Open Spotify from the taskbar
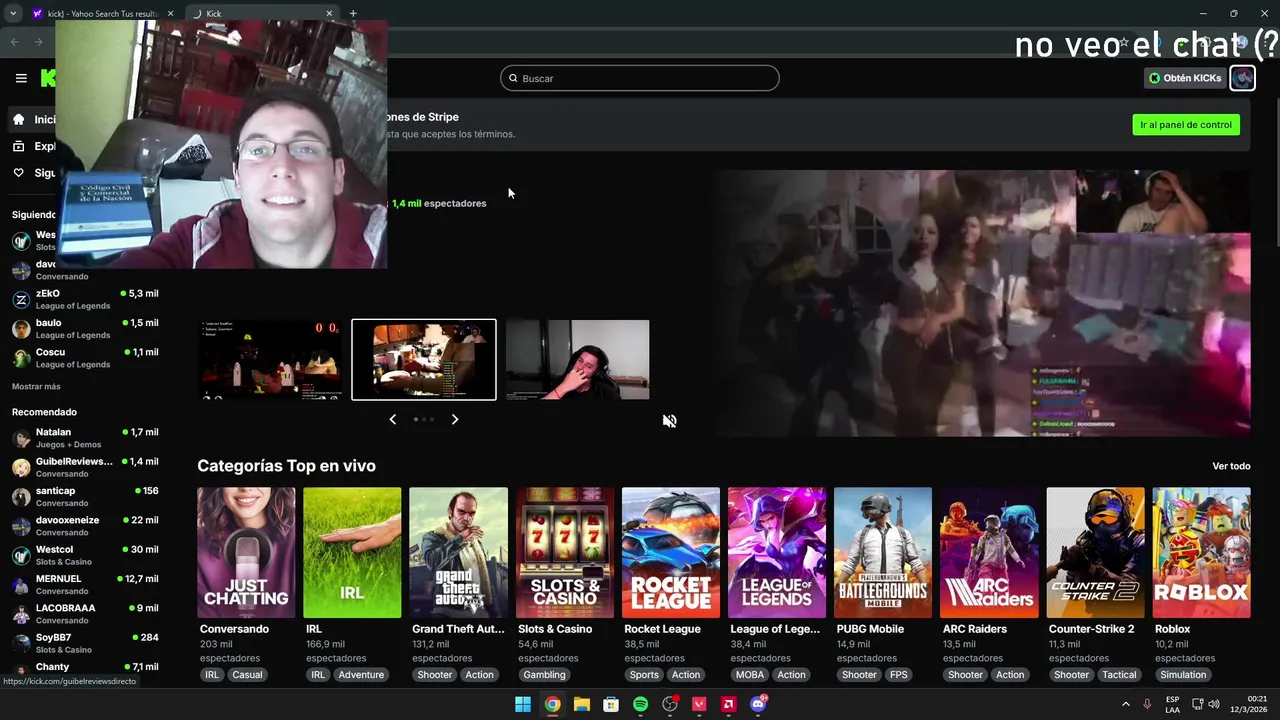The image size is (1280, 720). pos(640,704)
